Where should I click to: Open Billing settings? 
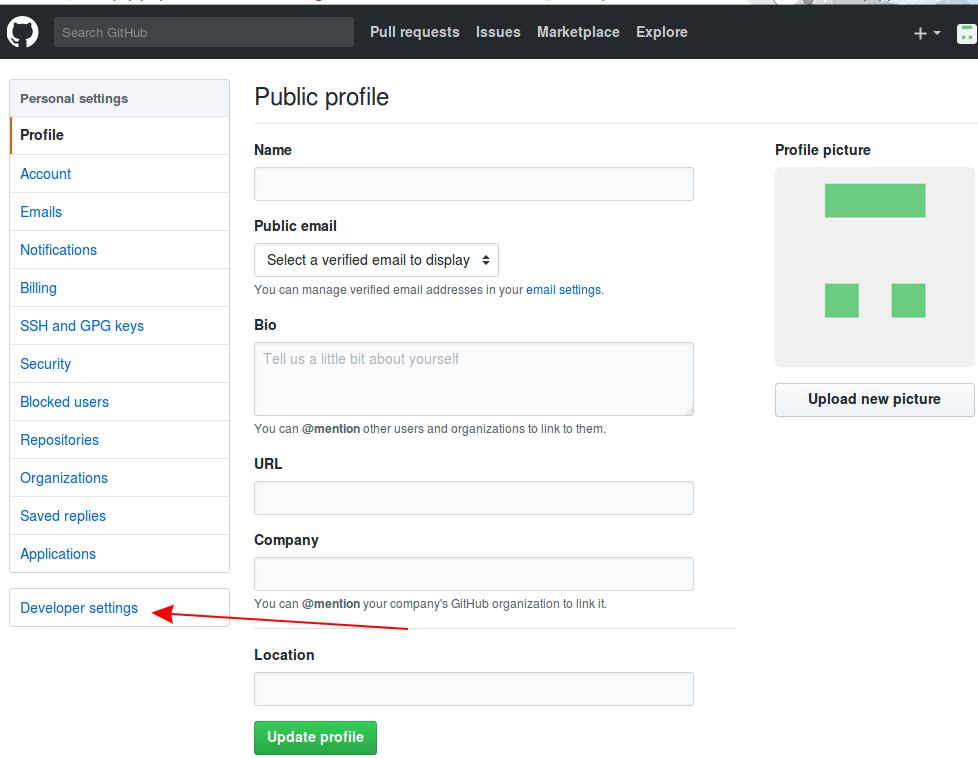pos(120,288)
